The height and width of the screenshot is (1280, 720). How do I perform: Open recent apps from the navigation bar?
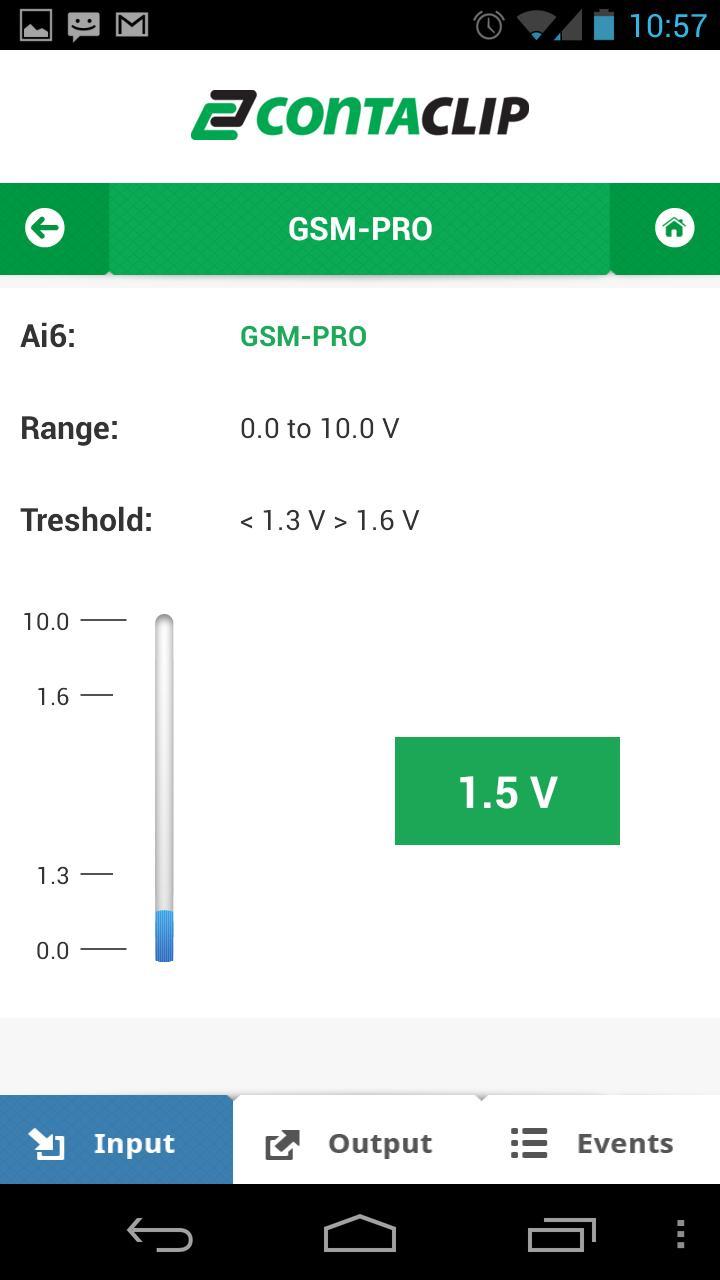coord(561,1236)
